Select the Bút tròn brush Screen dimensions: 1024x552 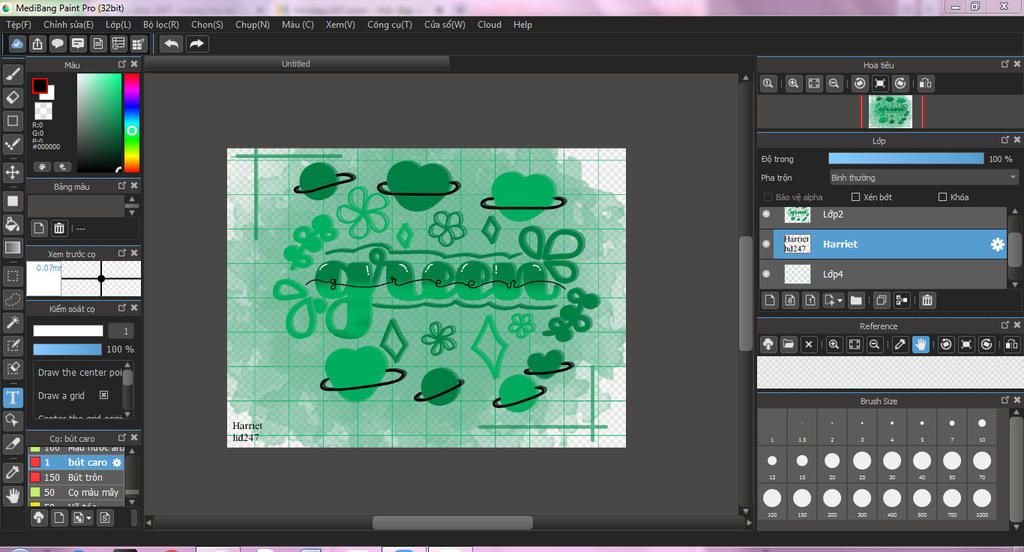click(x=75, y=478)
